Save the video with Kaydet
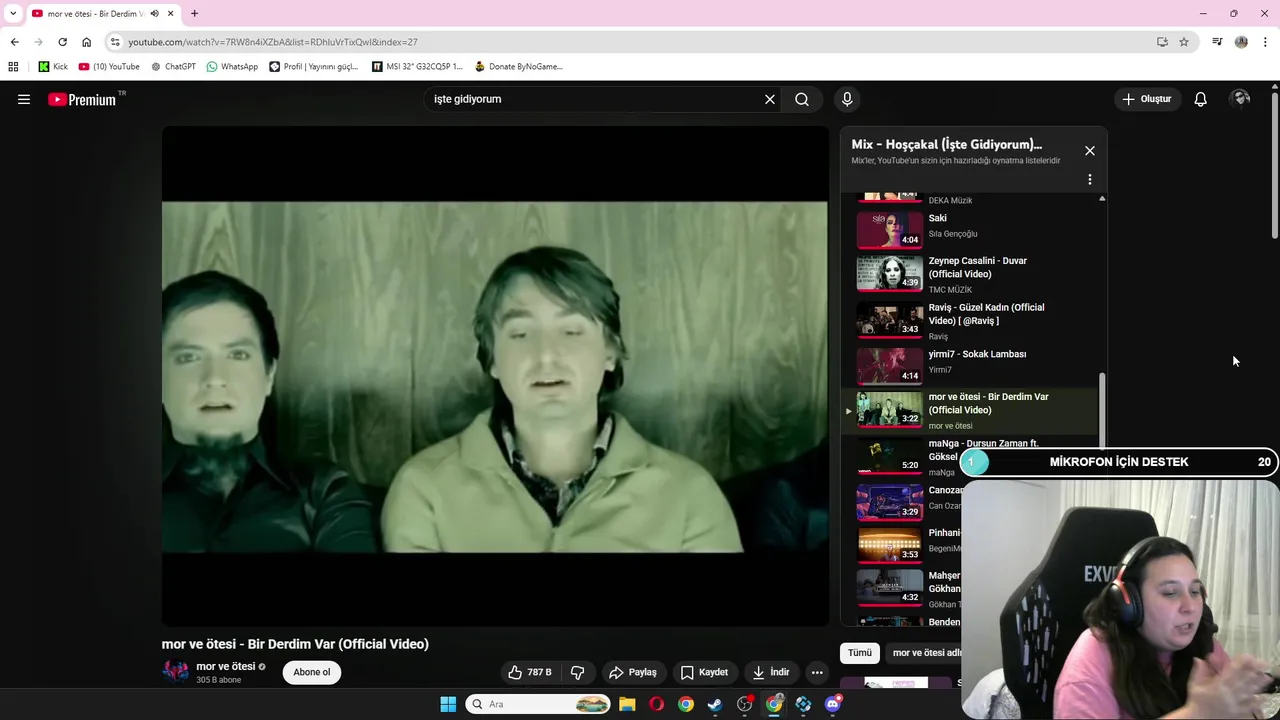The height and width of the screenshot is (720, 1280). click(x=704, y=672)
